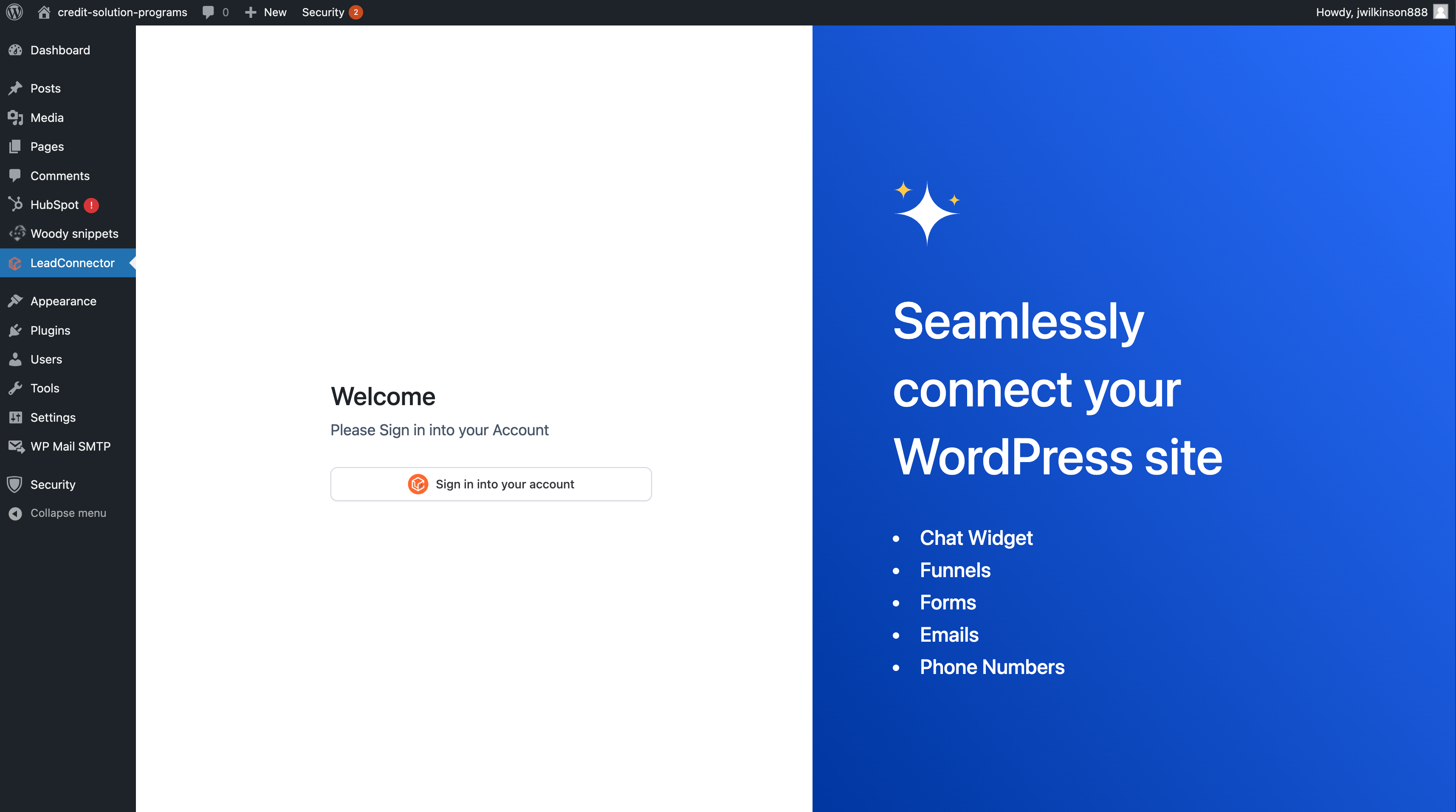1456x812 pixels.
Task: Click the WP Mail SMTP envelope icon
Action: tap(17, 446)
